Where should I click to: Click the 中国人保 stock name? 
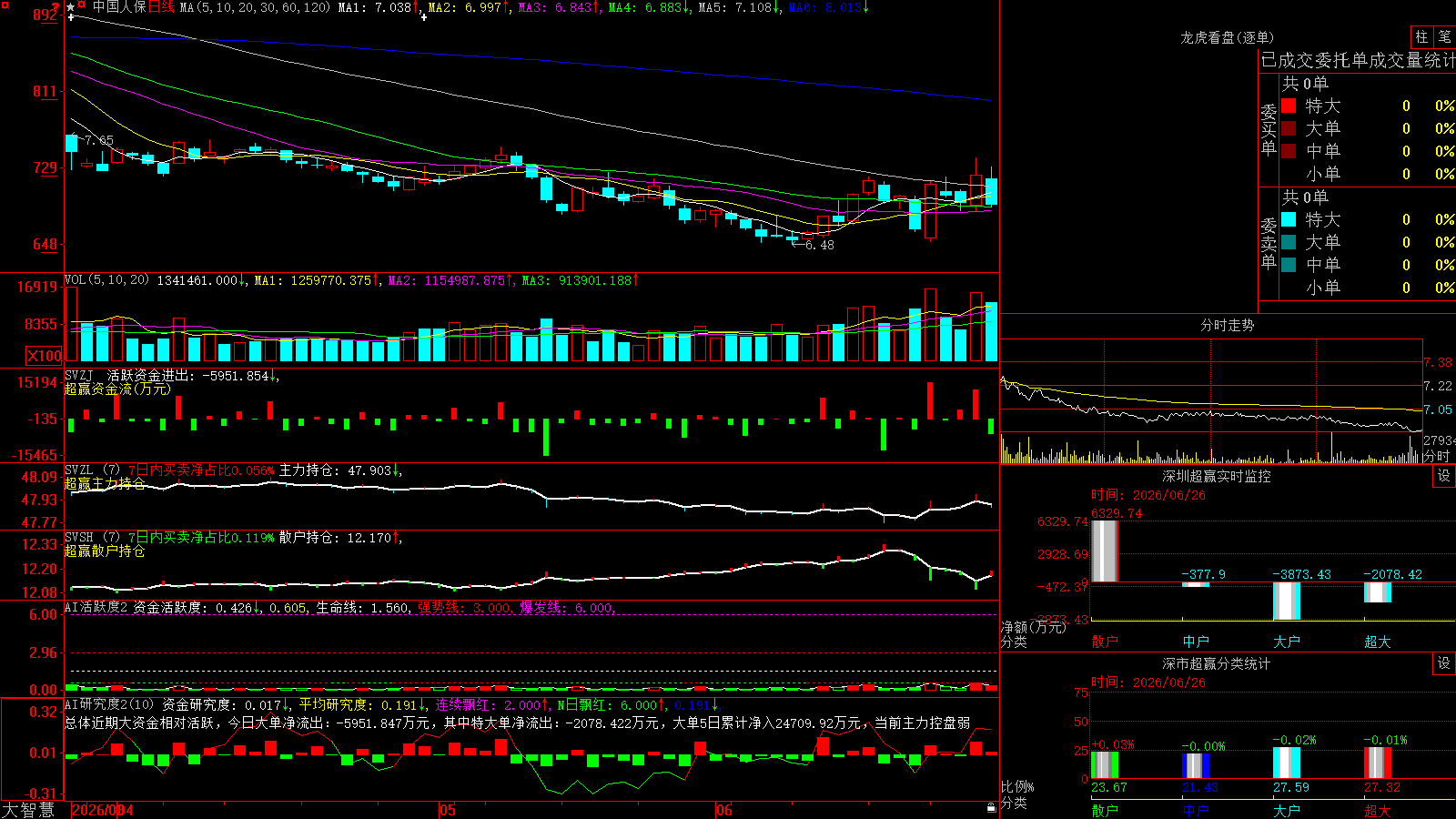119,7
